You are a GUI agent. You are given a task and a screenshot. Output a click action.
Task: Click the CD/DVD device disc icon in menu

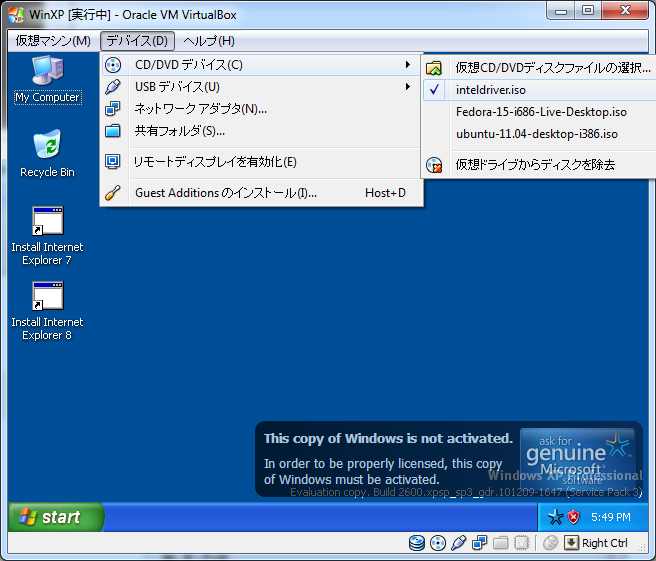[x=113, y=65]
